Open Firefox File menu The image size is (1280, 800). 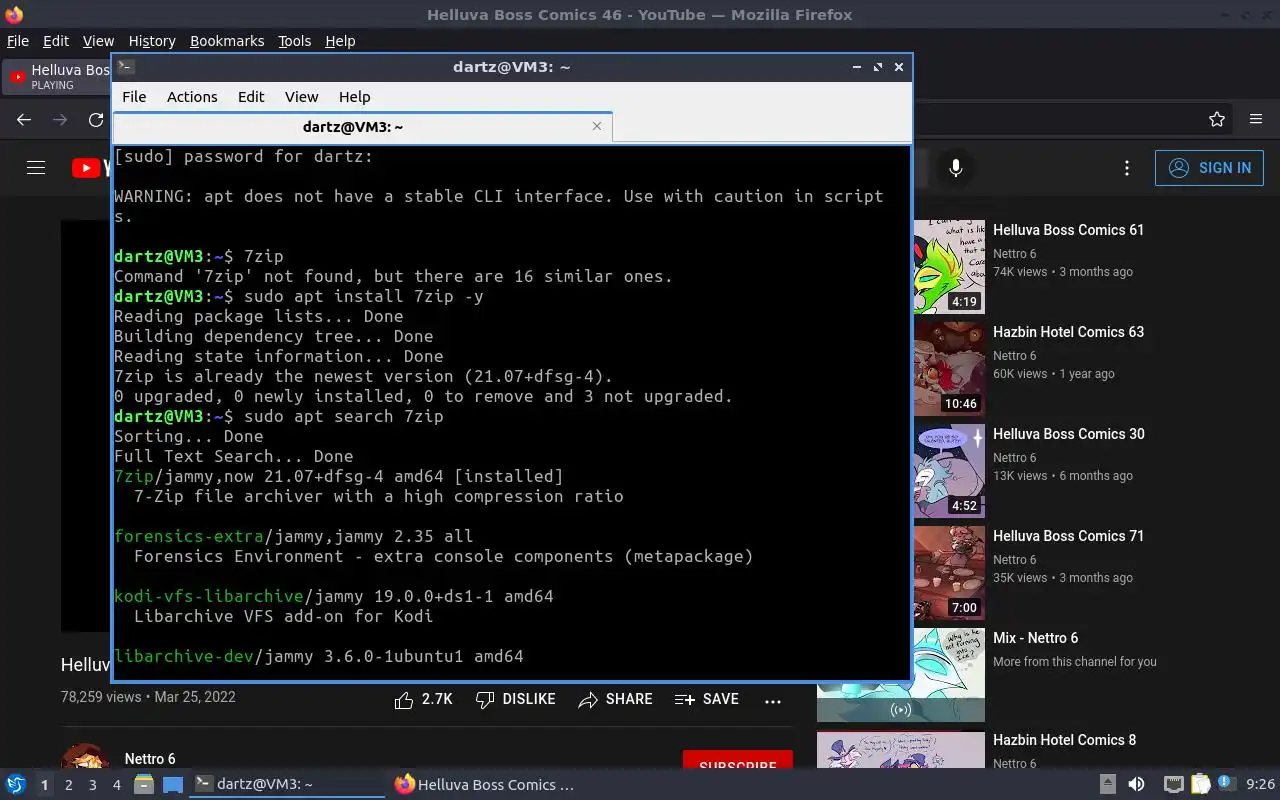click(18, 41)
